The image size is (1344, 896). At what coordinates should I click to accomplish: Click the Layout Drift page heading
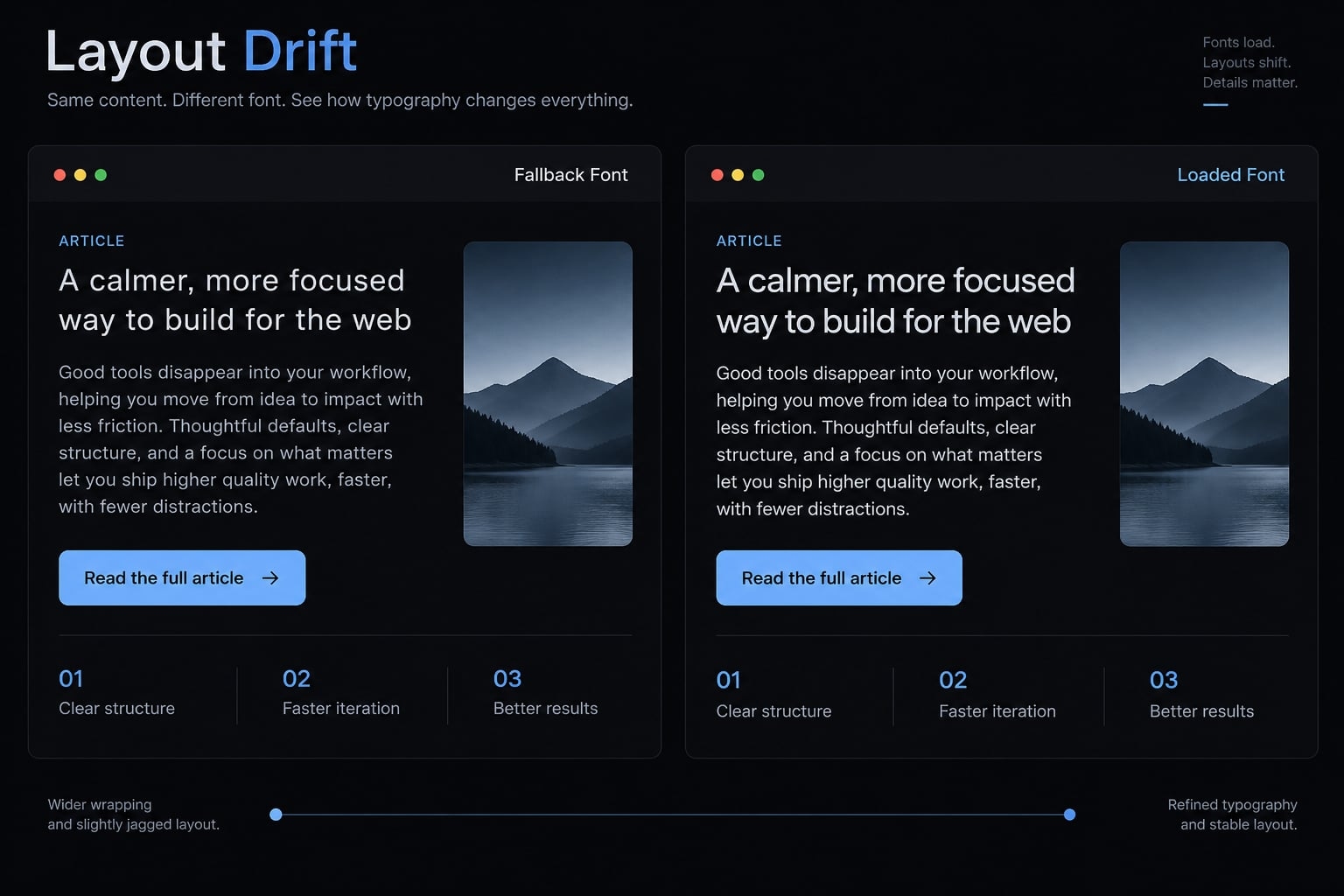coord(201,51)
